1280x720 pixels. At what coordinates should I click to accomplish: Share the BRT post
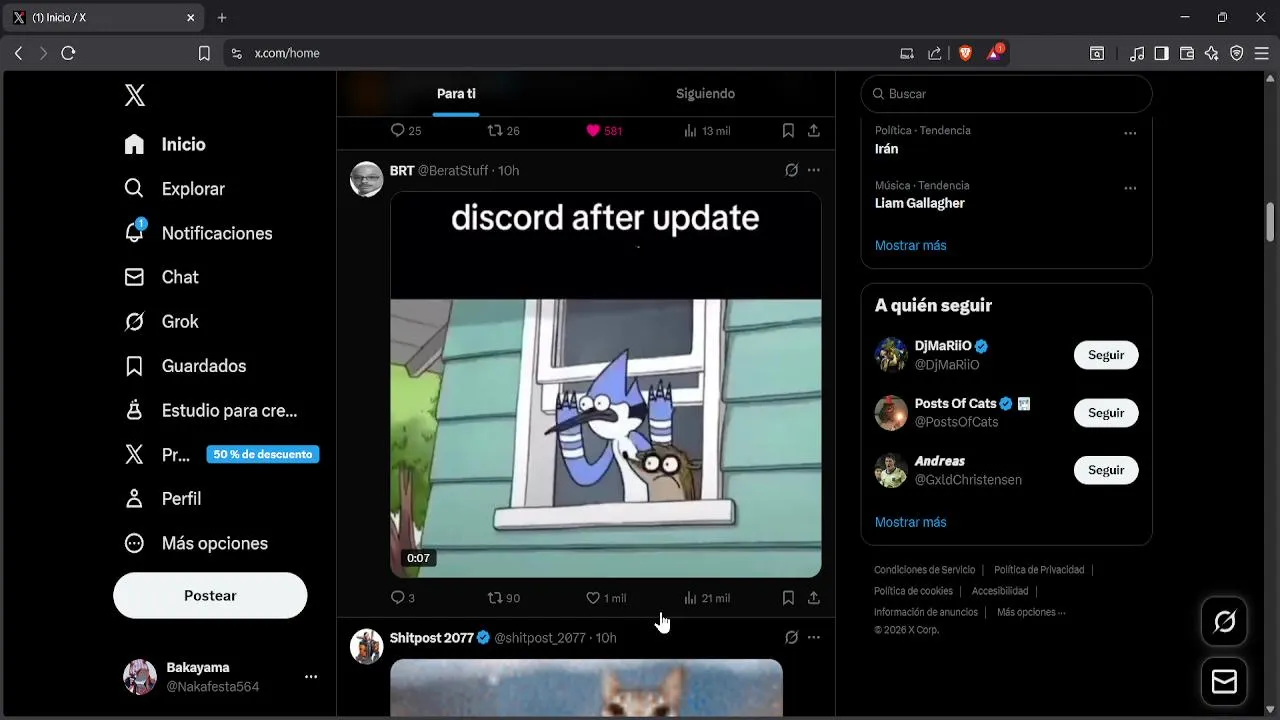click(x=814, y=598)
